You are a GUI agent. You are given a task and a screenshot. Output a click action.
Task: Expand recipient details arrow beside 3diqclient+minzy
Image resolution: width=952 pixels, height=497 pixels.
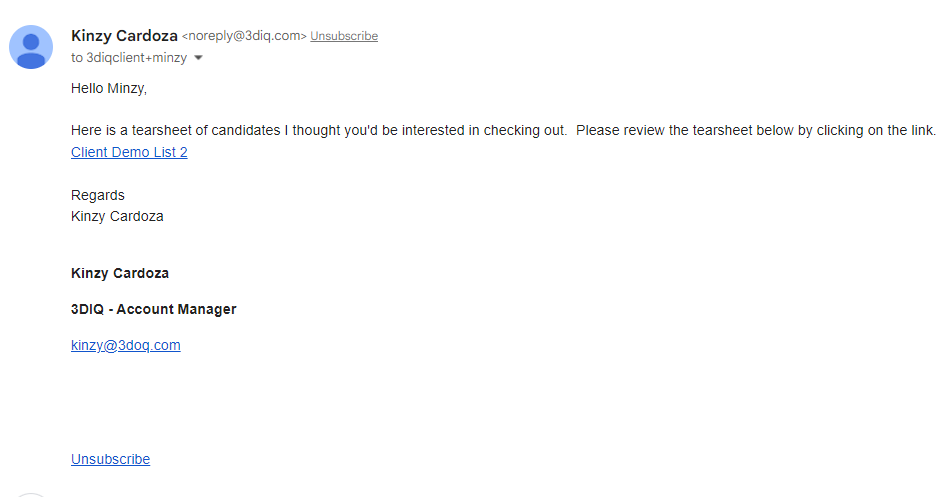[198, 58]
